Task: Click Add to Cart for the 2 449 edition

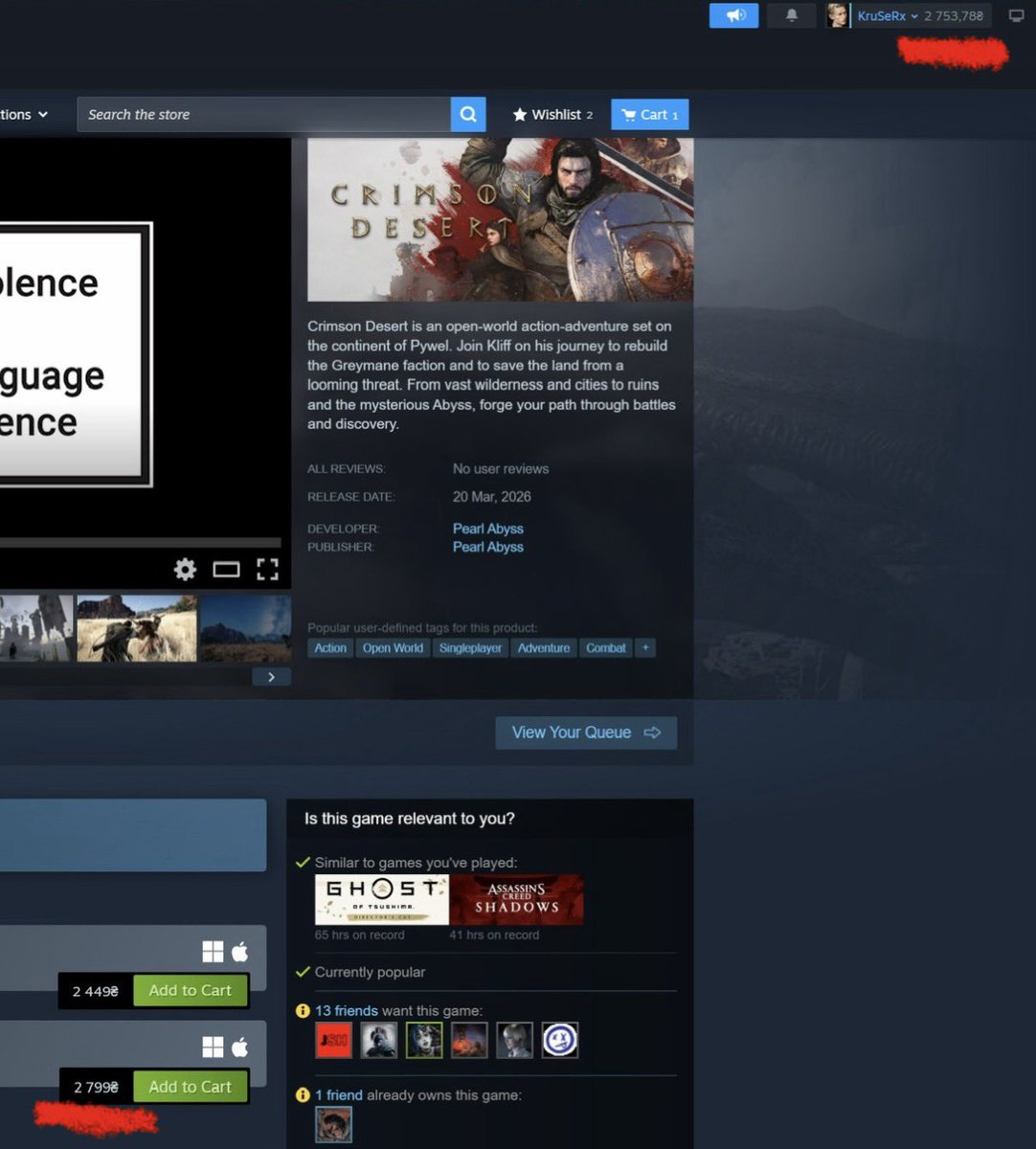Action: click(190, 991)
